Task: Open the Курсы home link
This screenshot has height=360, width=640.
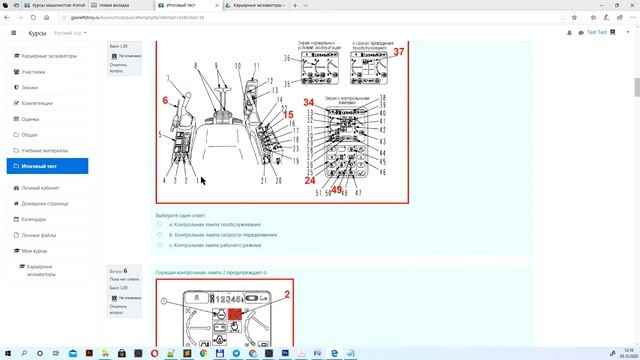Action: (37, 33)
